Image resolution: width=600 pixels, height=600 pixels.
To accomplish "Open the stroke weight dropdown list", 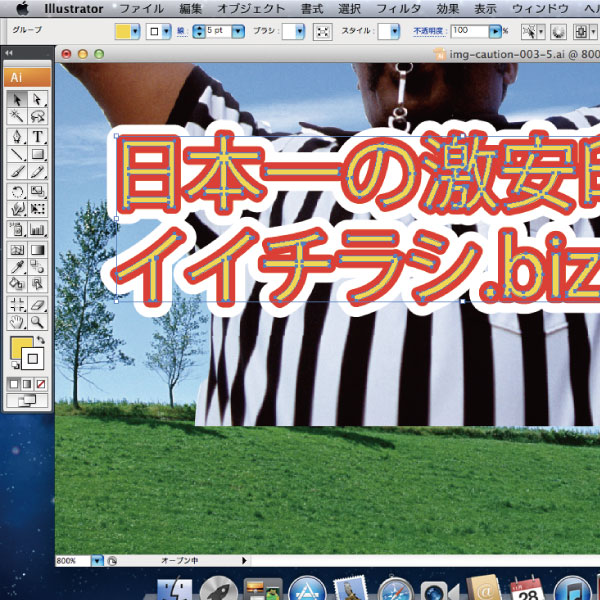I will [238, 31].
